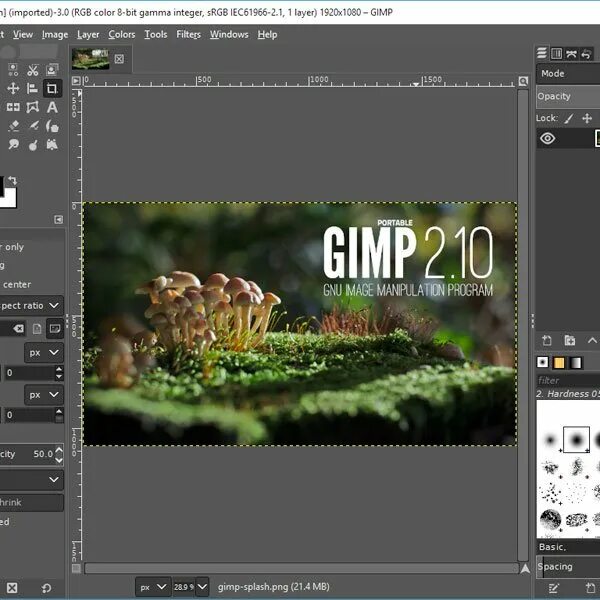Create a new layer group
Viewport: 600px width, 600px height.
[569, 340]
